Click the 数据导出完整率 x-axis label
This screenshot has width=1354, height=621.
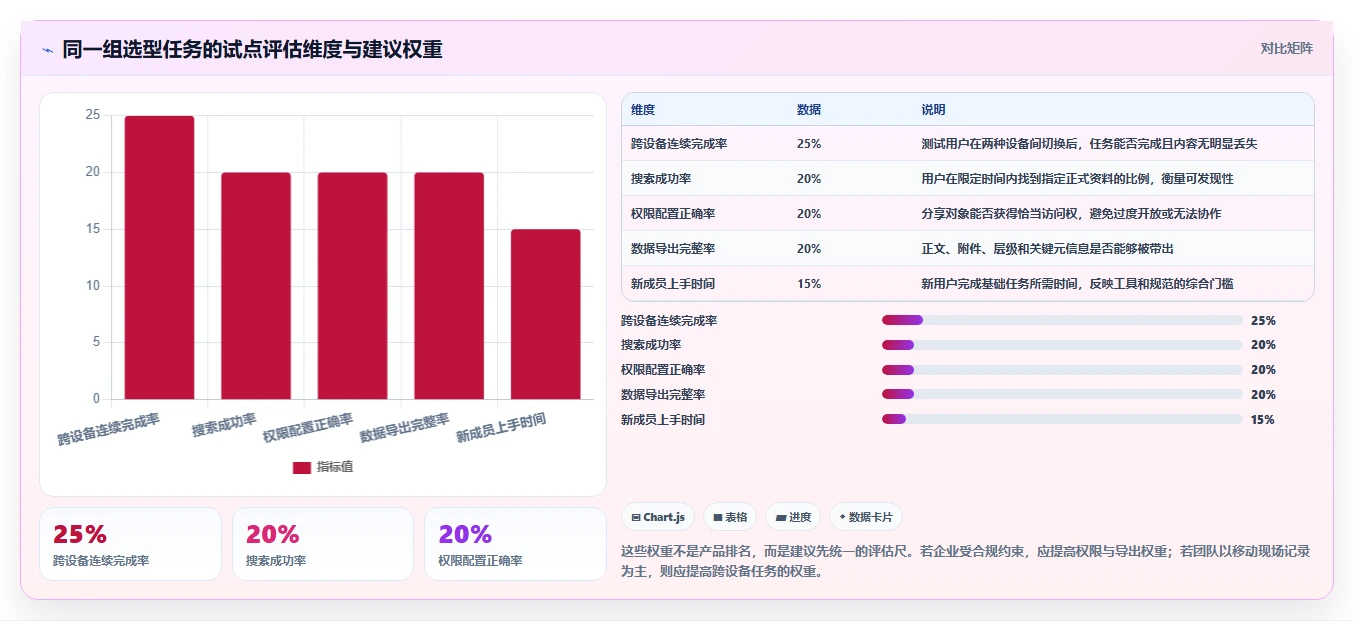click(x=405, y=427)
